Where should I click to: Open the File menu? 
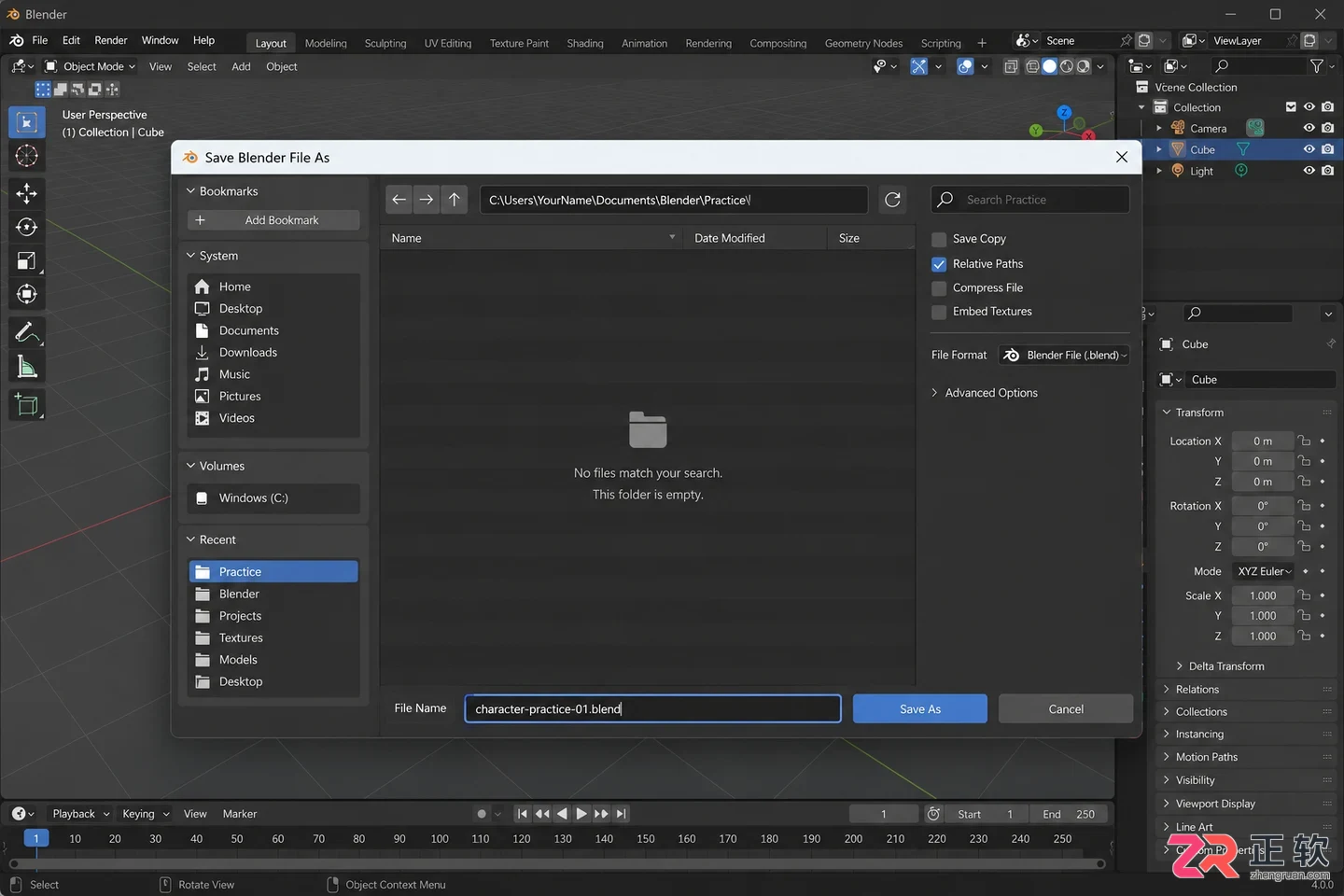click(40, 40)
